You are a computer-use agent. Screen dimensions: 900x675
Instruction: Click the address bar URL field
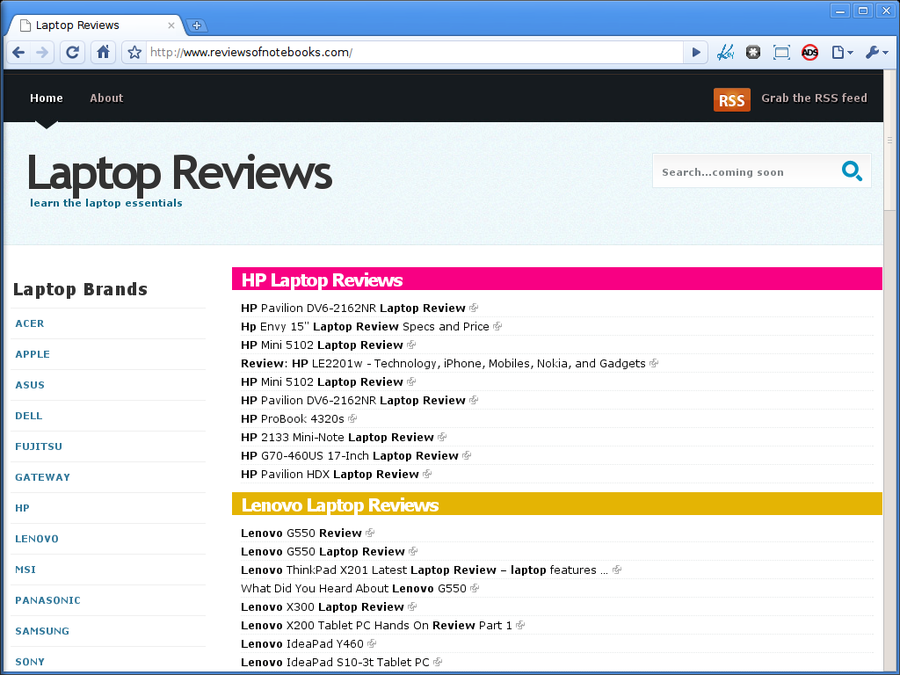414,53
